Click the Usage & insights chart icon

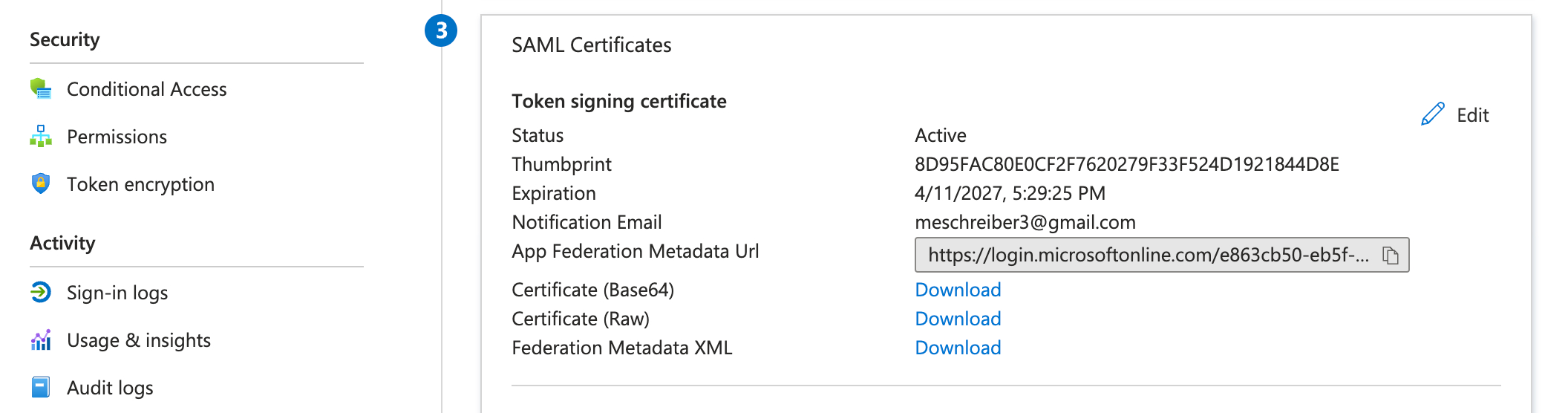click(41, 340)
